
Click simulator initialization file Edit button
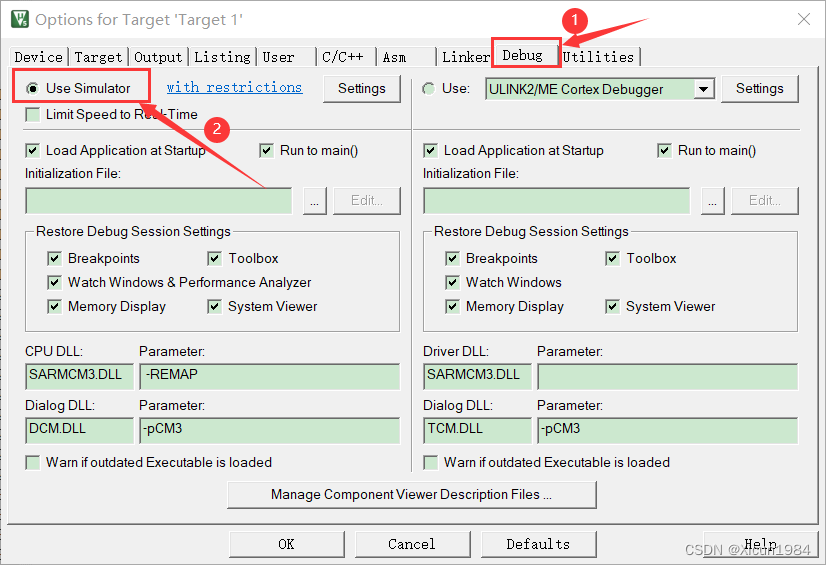coord(367,201)
